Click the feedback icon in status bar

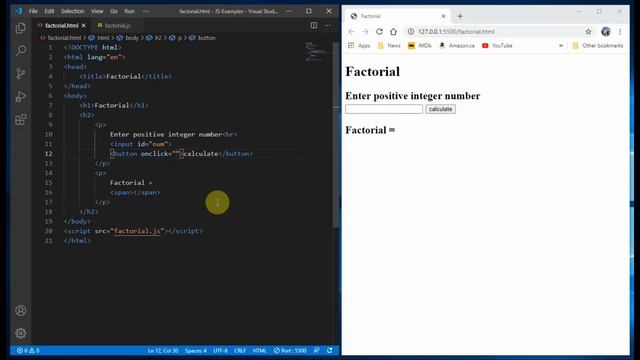click(316, 350)
